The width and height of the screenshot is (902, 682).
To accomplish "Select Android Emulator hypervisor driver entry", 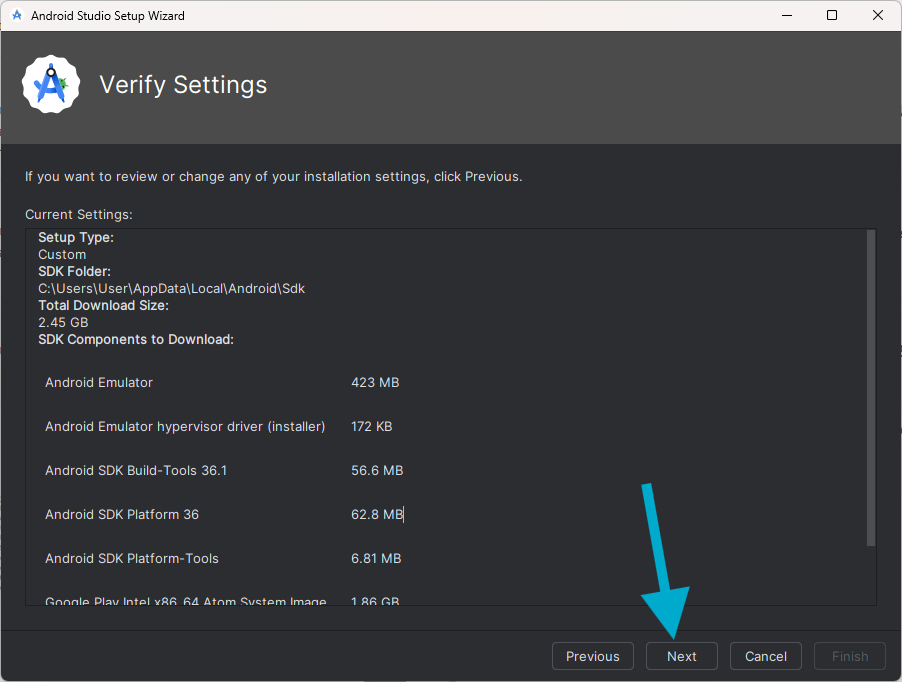I will pos(185,427).
